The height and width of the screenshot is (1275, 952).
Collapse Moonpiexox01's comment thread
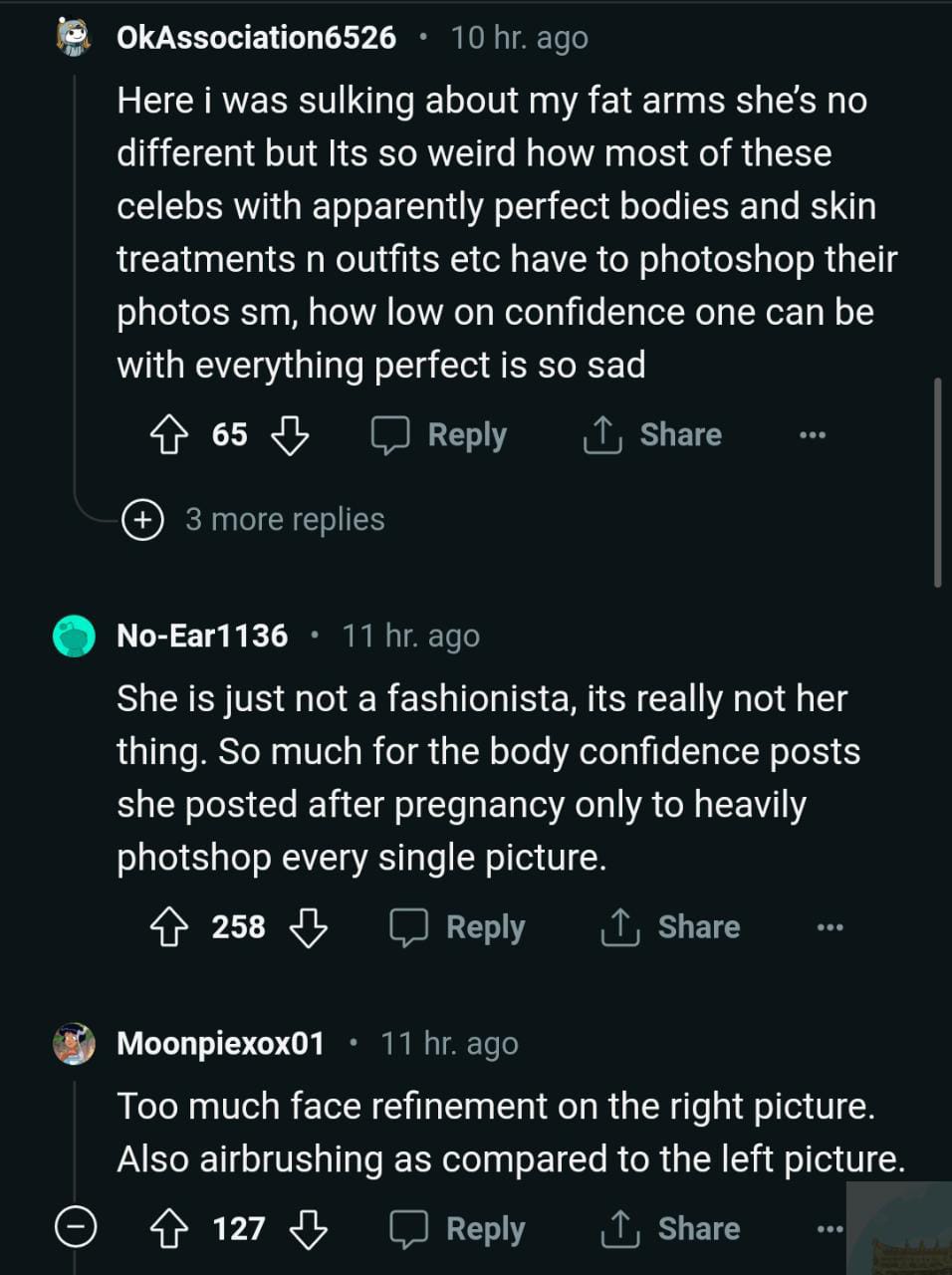point(75,1226)
